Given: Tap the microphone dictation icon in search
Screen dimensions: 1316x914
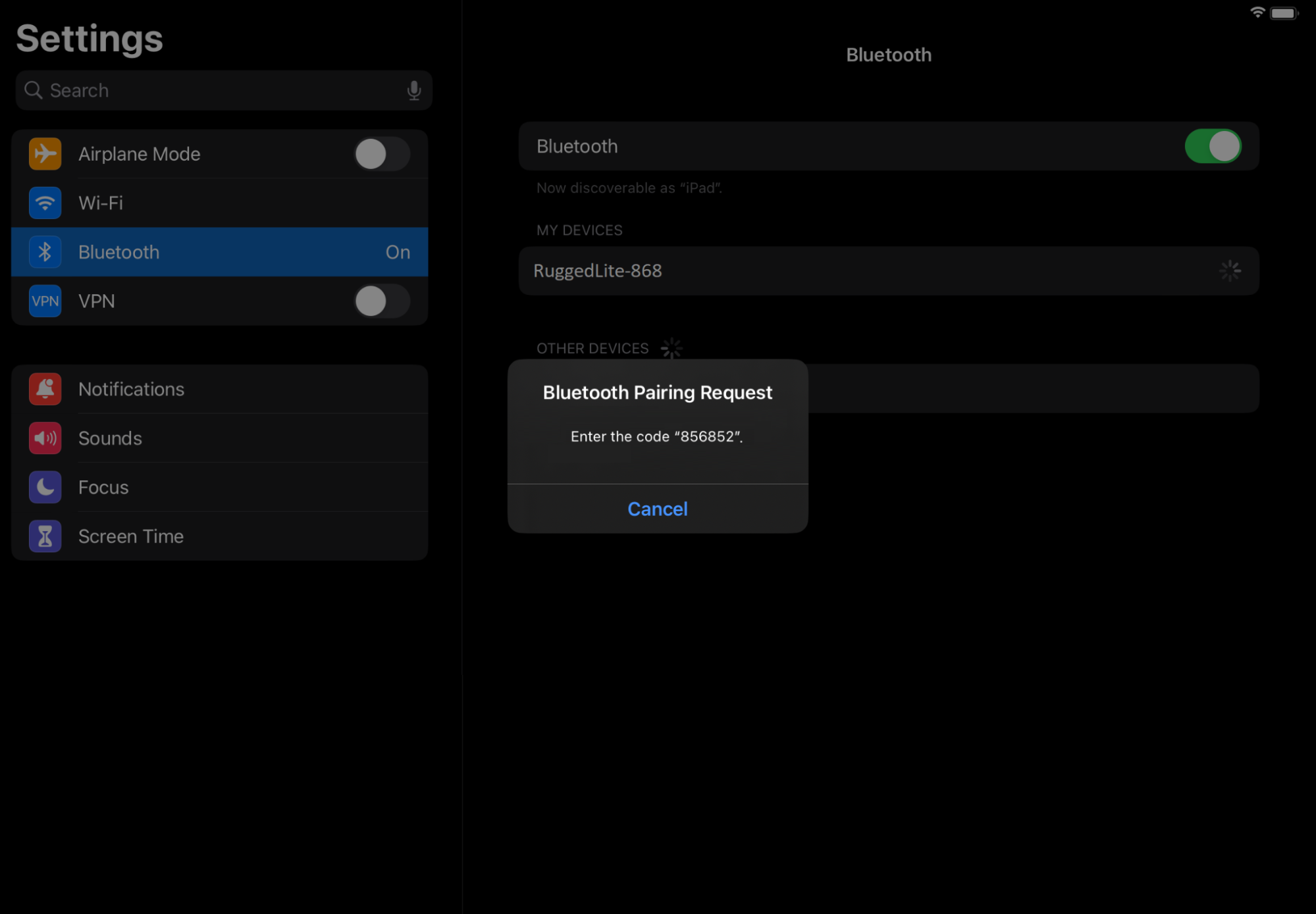Looking at the screenshot, I should (x=413, y=90).
